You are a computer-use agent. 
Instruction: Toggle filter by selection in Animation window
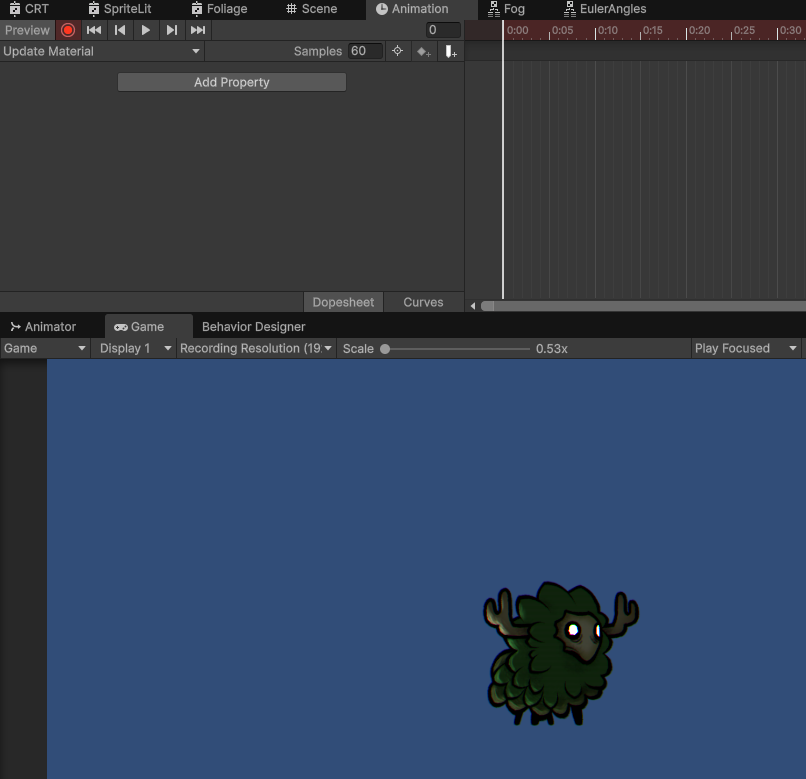point(397,51)
